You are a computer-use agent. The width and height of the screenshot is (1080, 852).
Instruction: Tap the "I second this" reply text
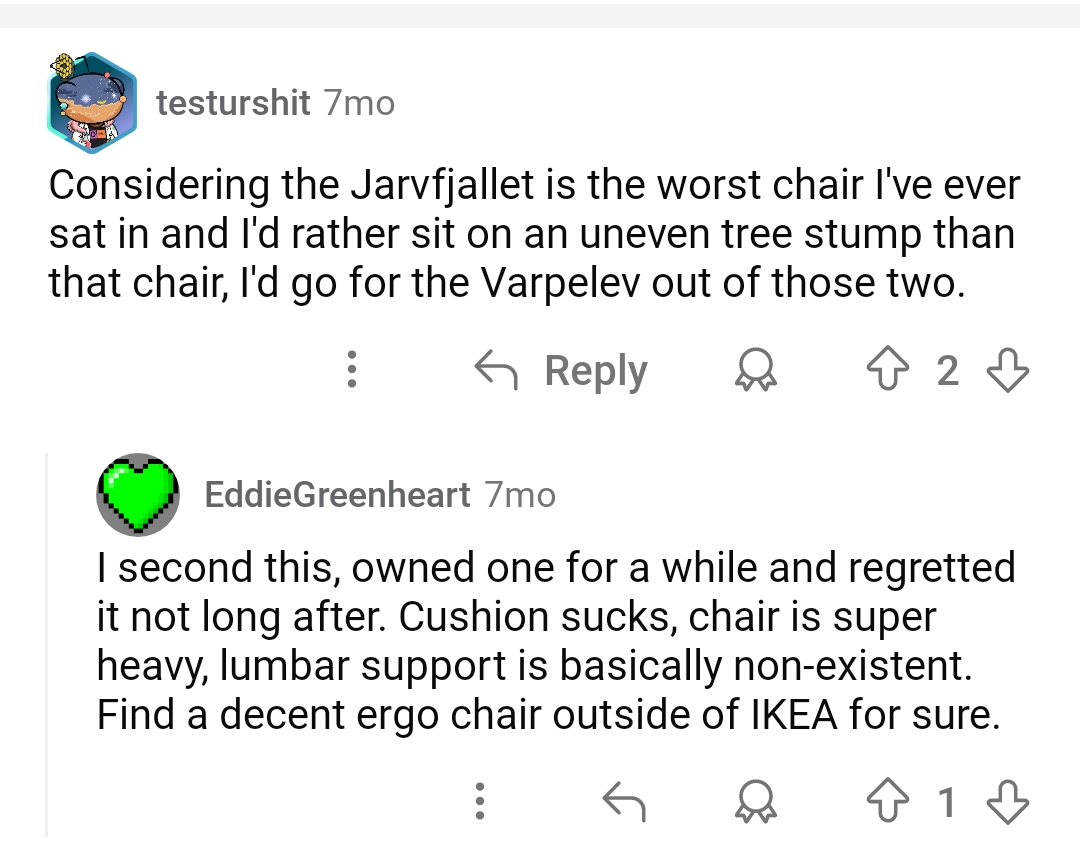555,640
